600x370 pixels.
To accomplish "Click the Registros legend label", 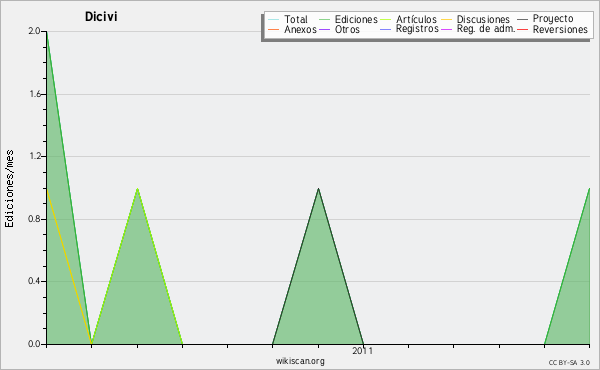I will [417, 29].
